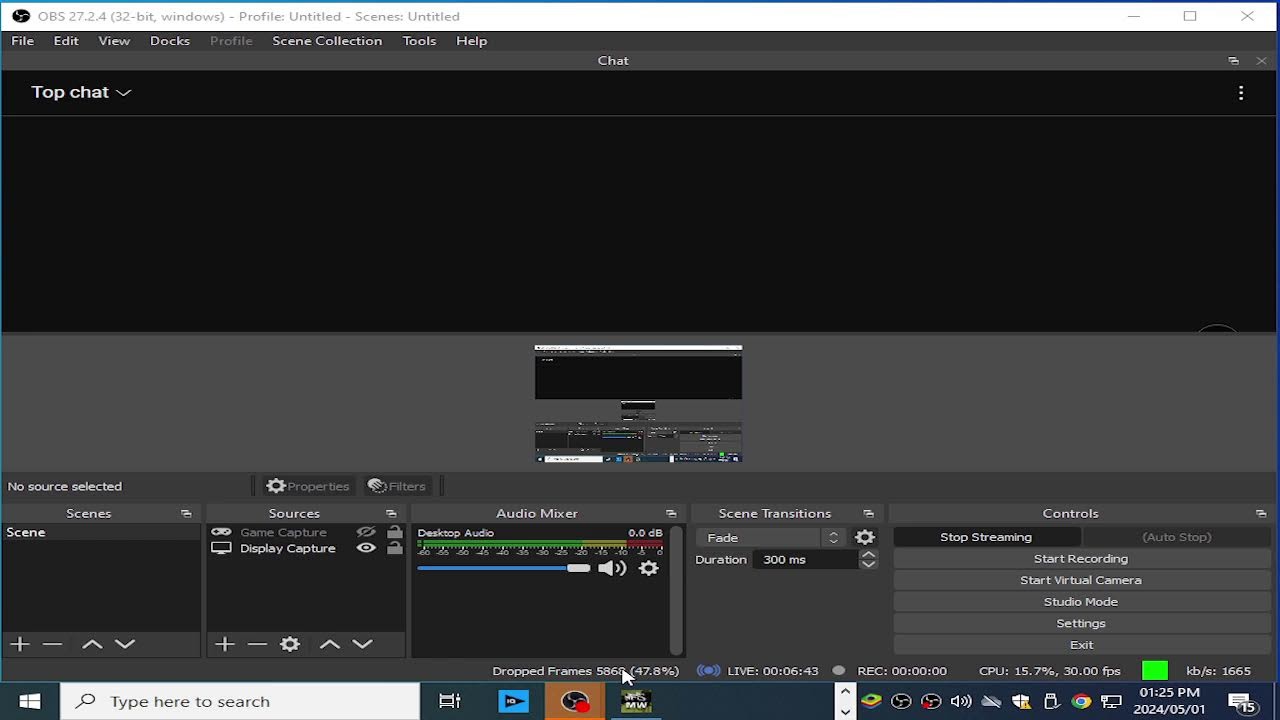Open the Docks menu
The width and height of the screenshot is (1280, 720).
pyautogui.click(x=170, y=41)
